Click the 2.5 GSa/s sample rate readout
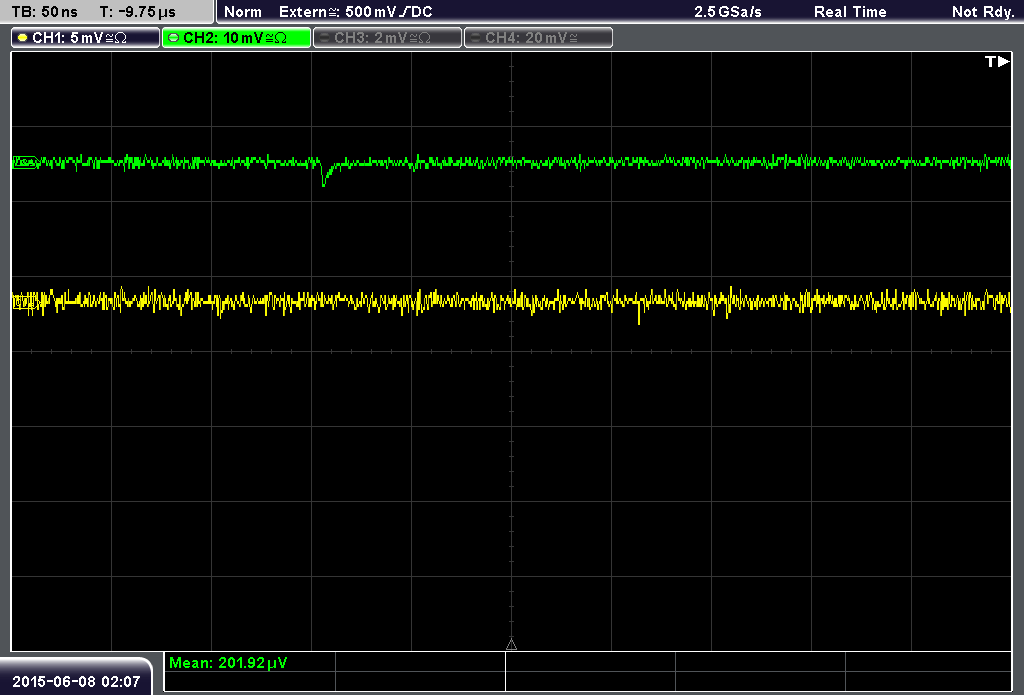 (x=728, y=12)
